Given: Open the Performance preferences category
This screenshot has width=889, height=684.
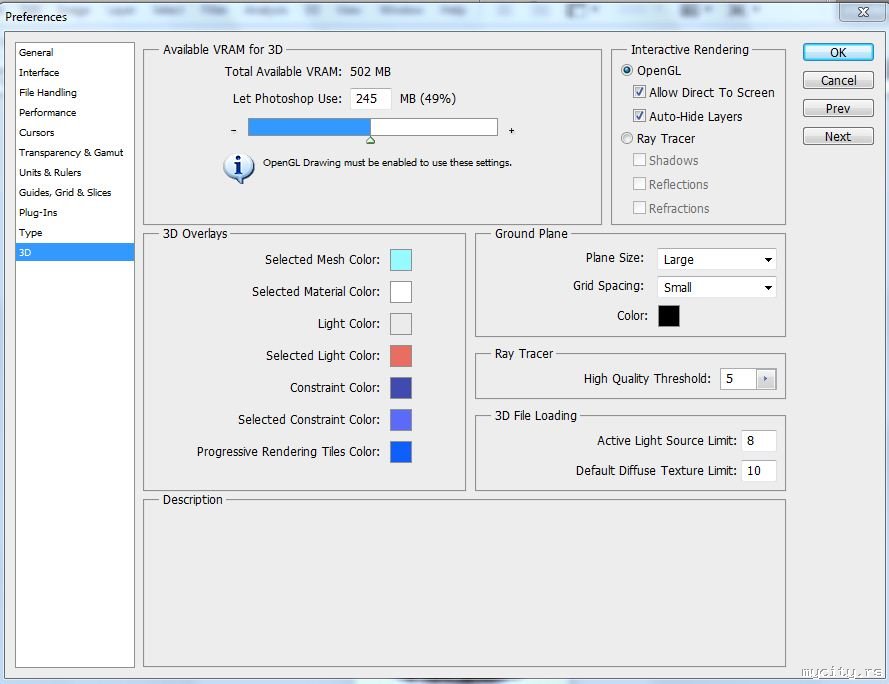Looking at the screenshot, I should click(x=75, y=112).
